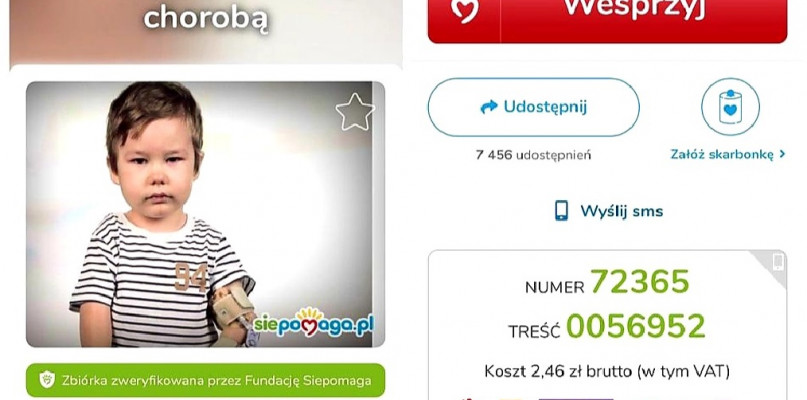Open the Wyślij sms link
Image resolution: width=807 pixels, height=400 pixels.
609,211
